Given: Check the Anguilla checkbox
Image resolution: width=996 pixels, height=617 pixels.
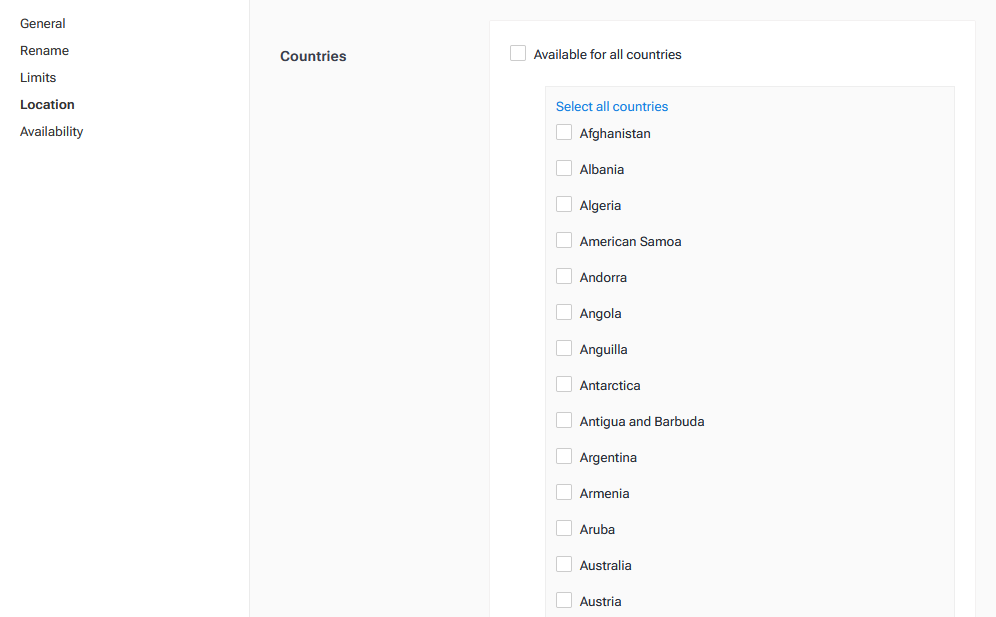Looking at the screenshot, I should [x=564, y=347].
